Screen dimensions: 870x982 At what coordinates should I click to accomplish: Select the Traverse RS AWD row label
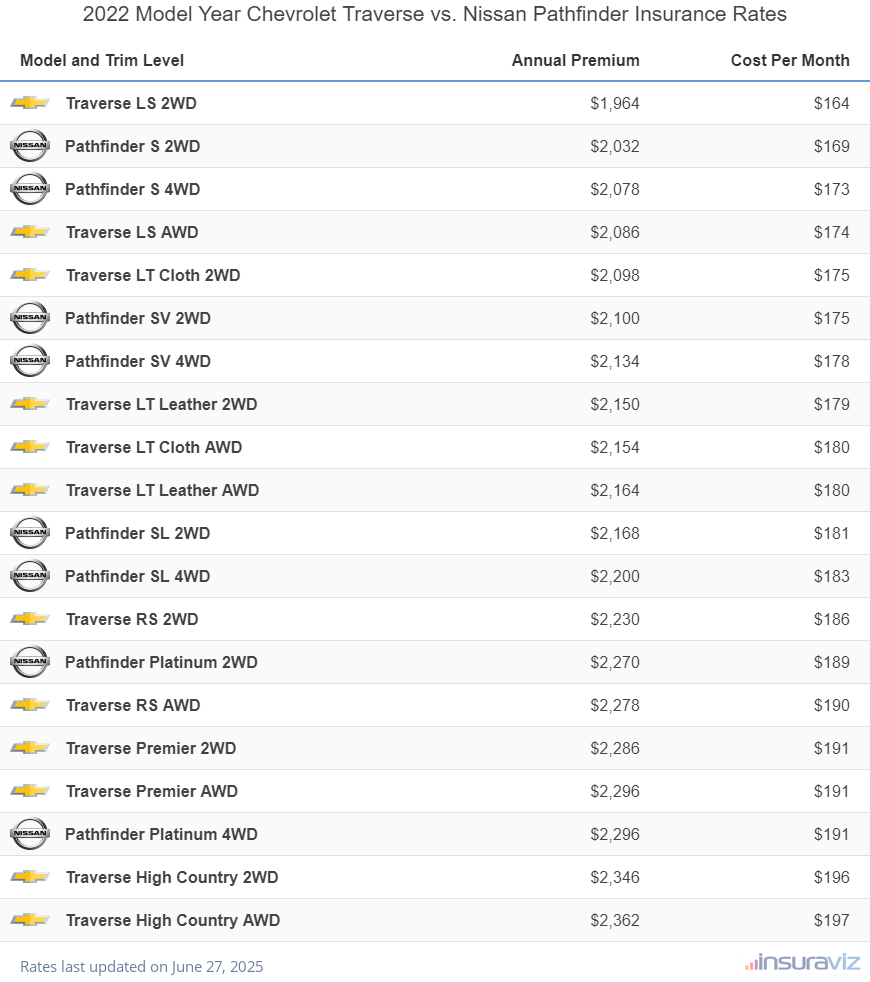133,705
